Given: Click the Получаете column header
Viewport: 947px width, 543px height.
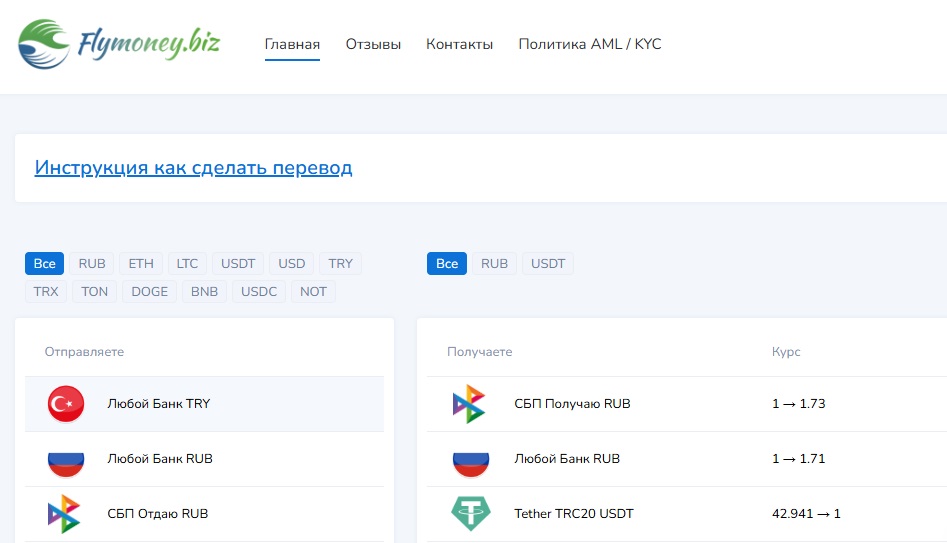Looking at the screenshot, I should (480, 352).
